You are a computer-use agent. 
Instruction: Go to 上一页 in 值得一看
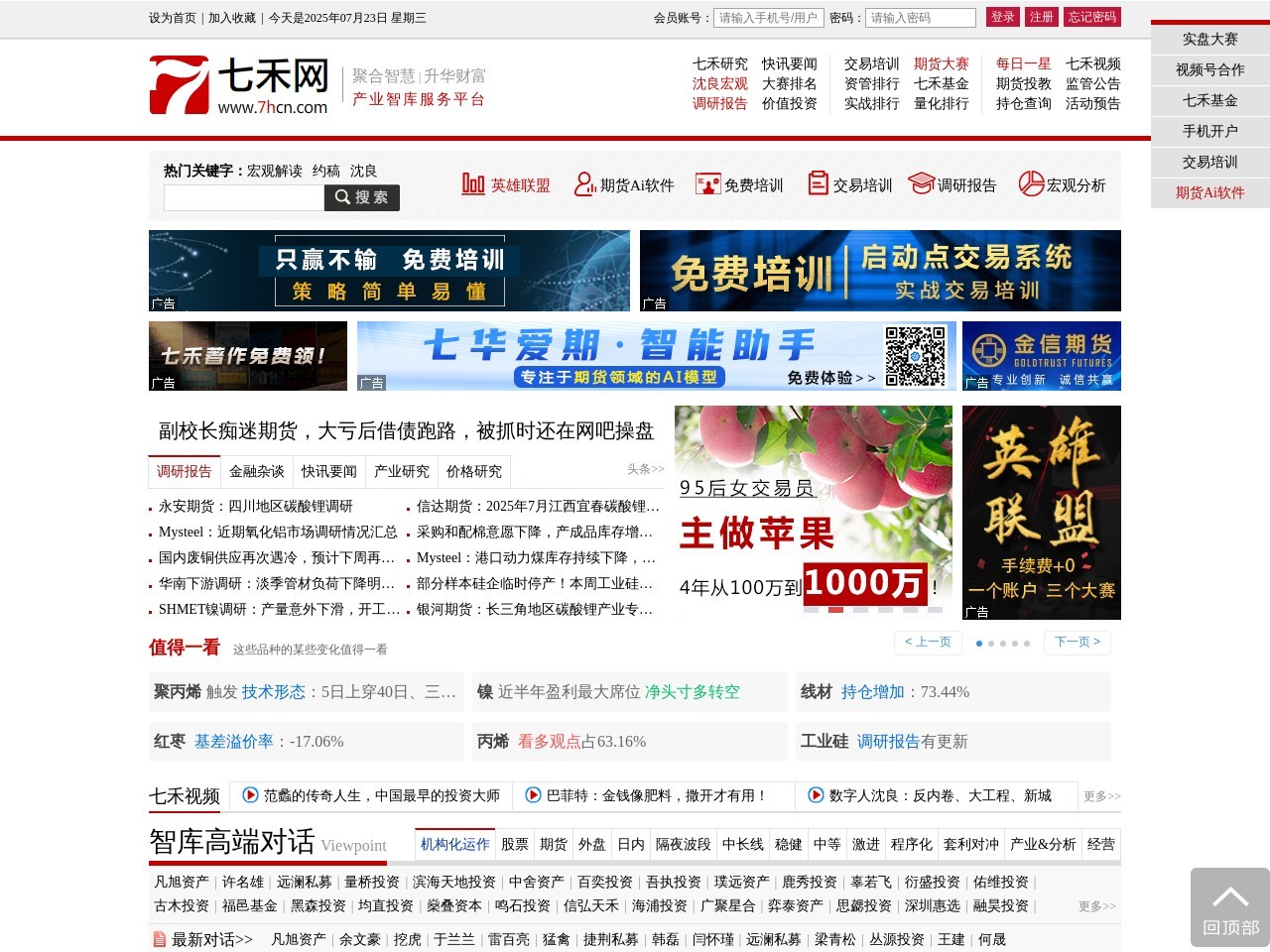pyautogui.click(x=928, y=643)
